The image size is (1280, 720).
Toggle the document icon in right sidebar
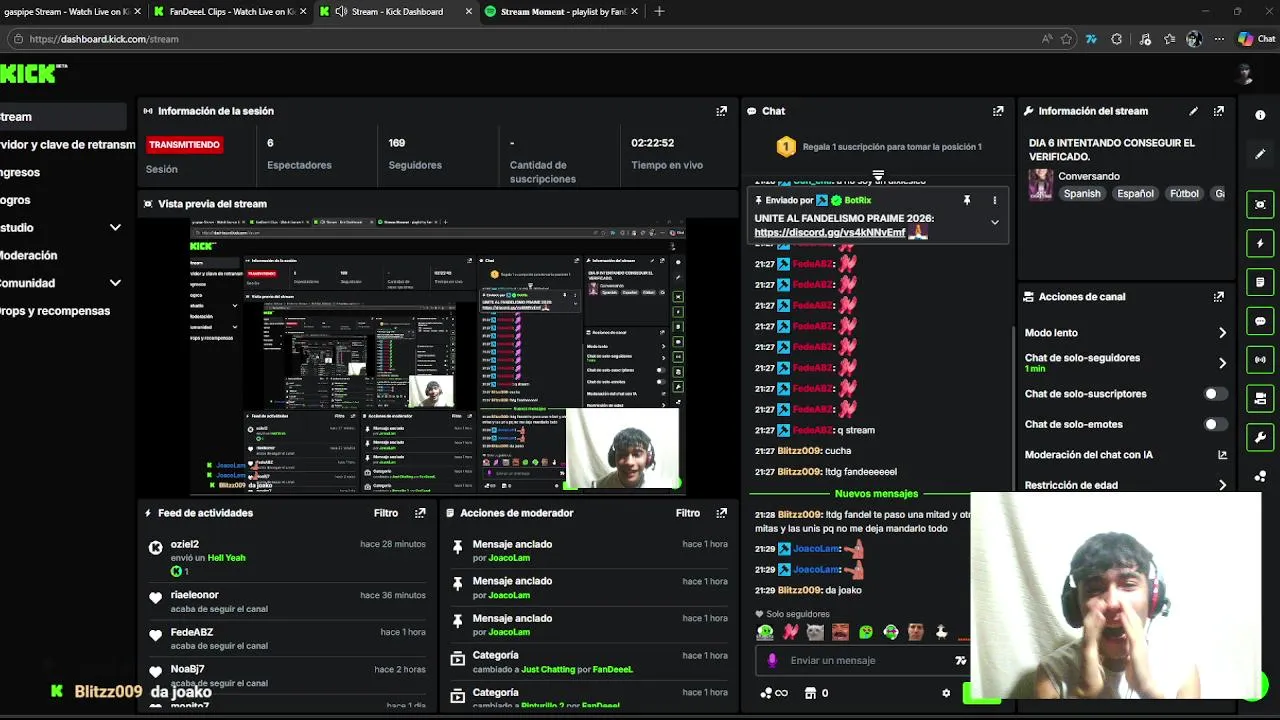(x=1260, y=282)
